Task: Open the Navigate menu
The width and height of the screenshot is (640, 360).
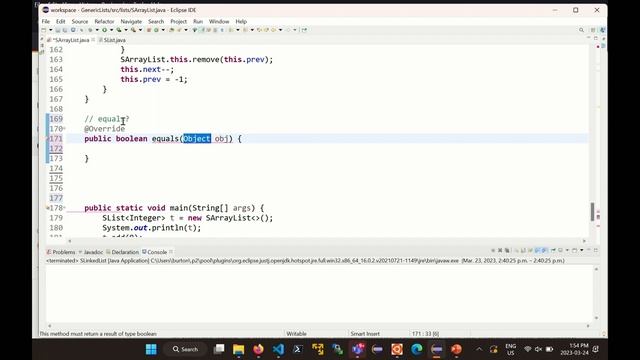Action: pos(131,21)
